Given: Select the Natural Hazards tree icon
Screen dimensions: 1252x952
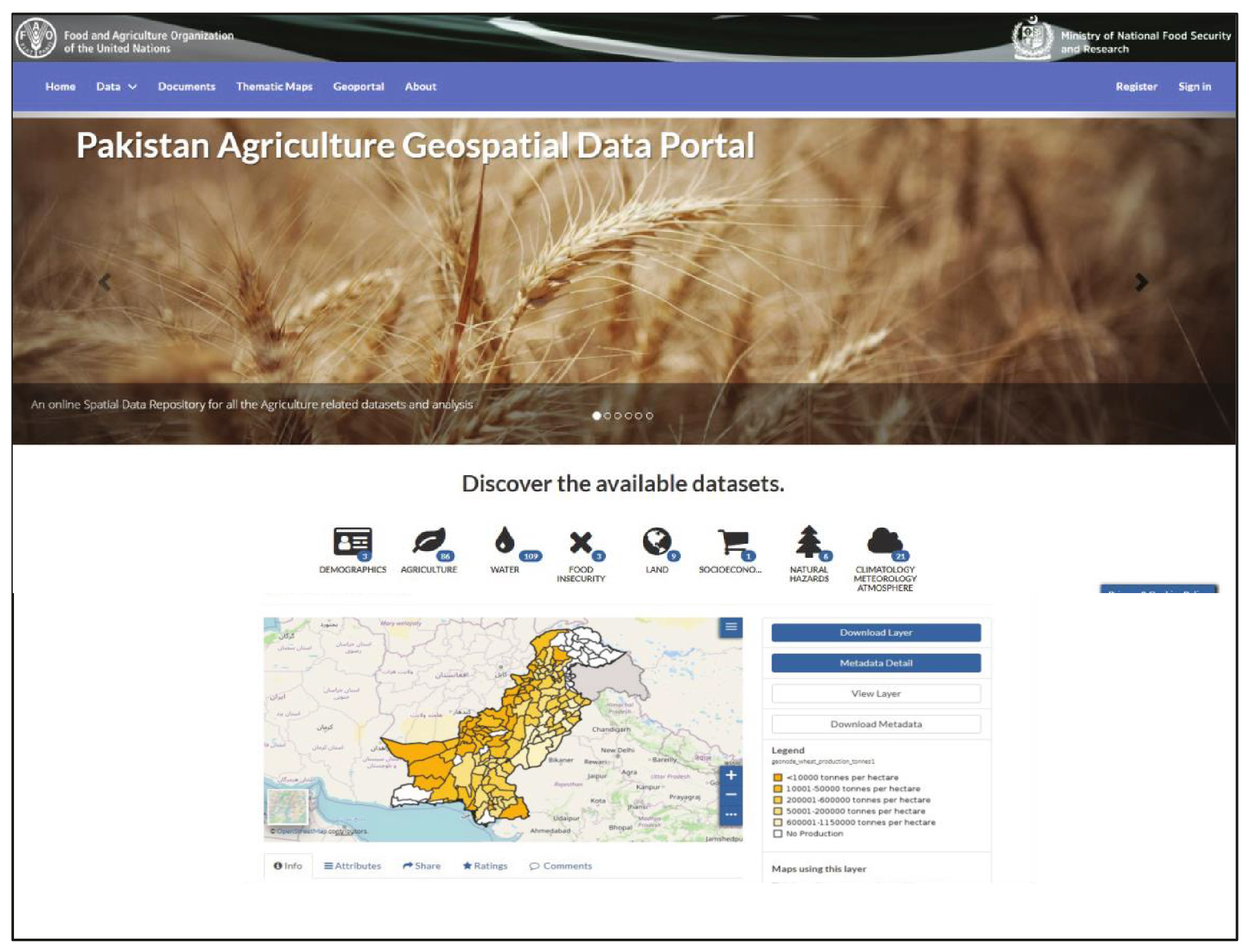Looking at the screenshot, I should pos(809,541).
